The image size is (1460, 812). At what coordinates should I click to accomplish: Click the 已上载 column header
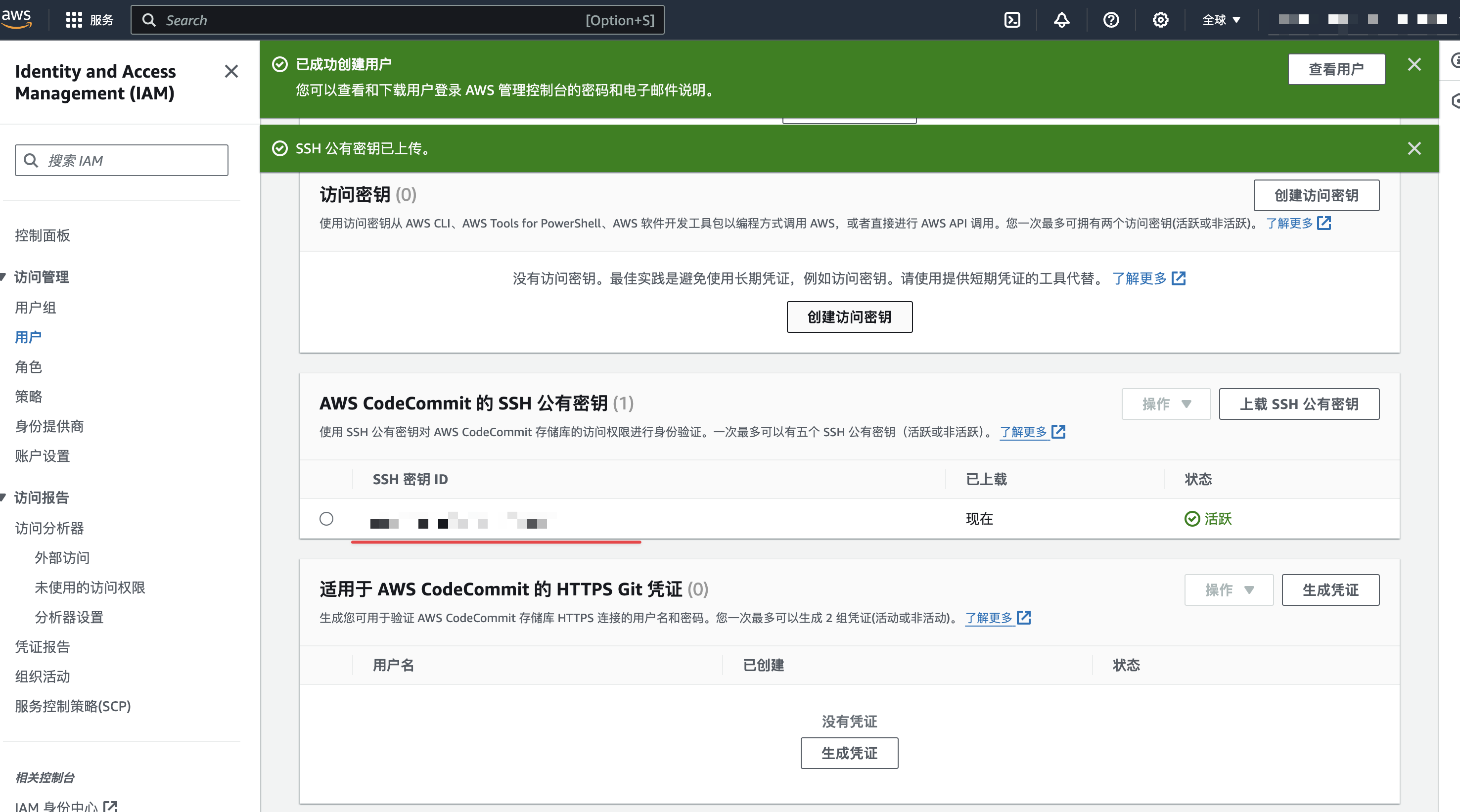(986, 479)
